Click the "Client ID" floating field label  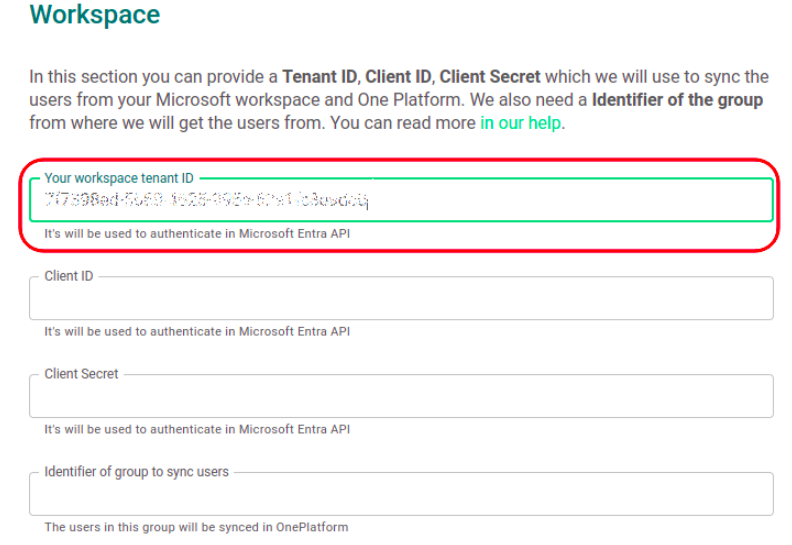coord(69,276)
